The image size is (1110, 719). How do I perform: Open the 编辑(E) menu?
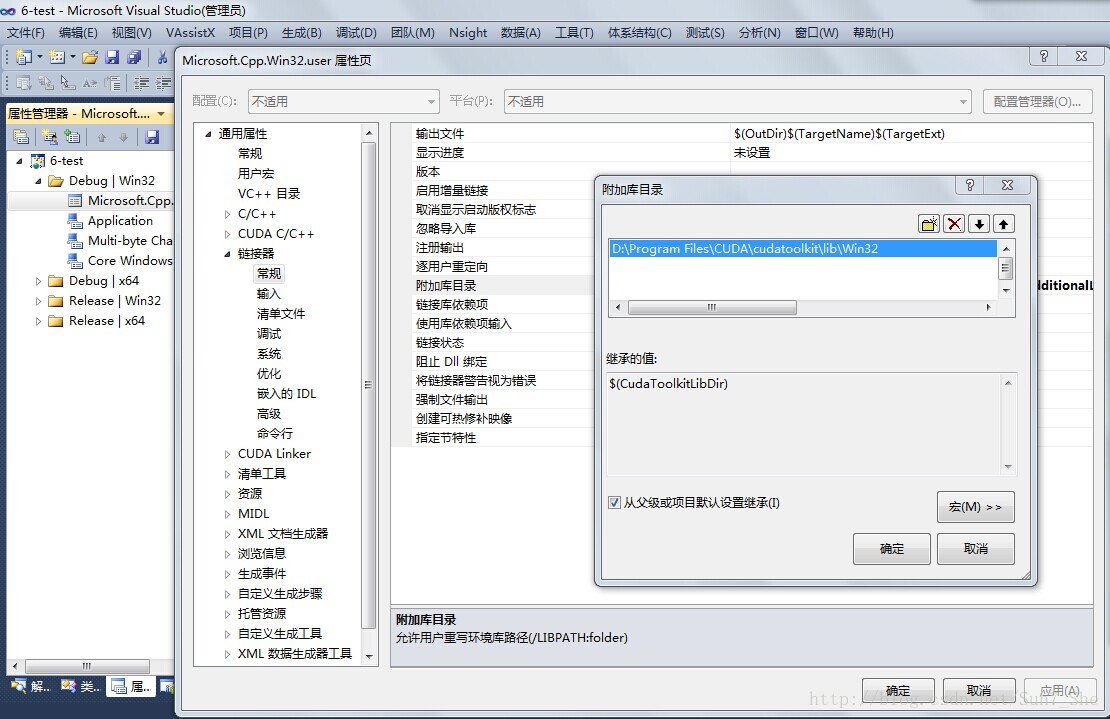pos(78,33)
